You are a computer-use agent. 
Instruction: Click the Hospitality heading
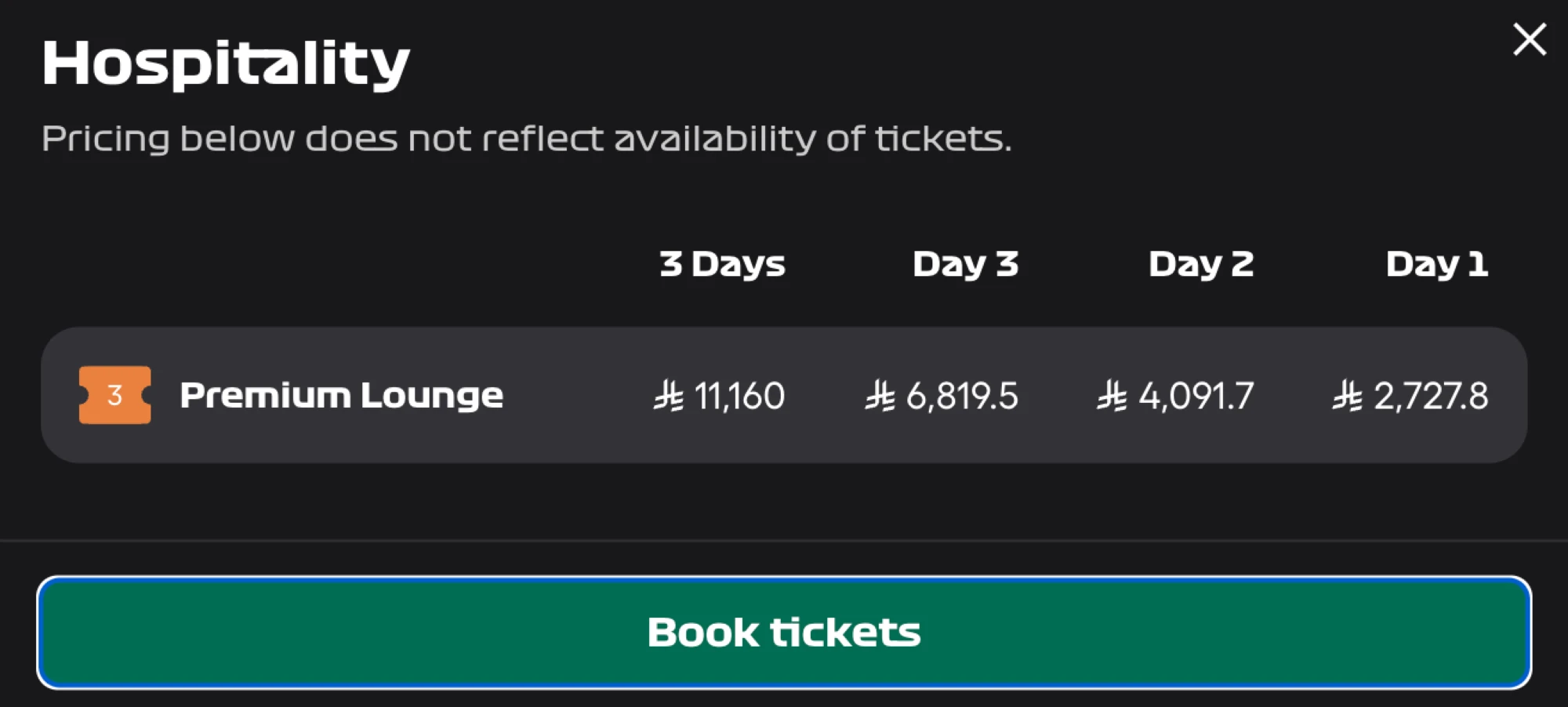point(226,64)
